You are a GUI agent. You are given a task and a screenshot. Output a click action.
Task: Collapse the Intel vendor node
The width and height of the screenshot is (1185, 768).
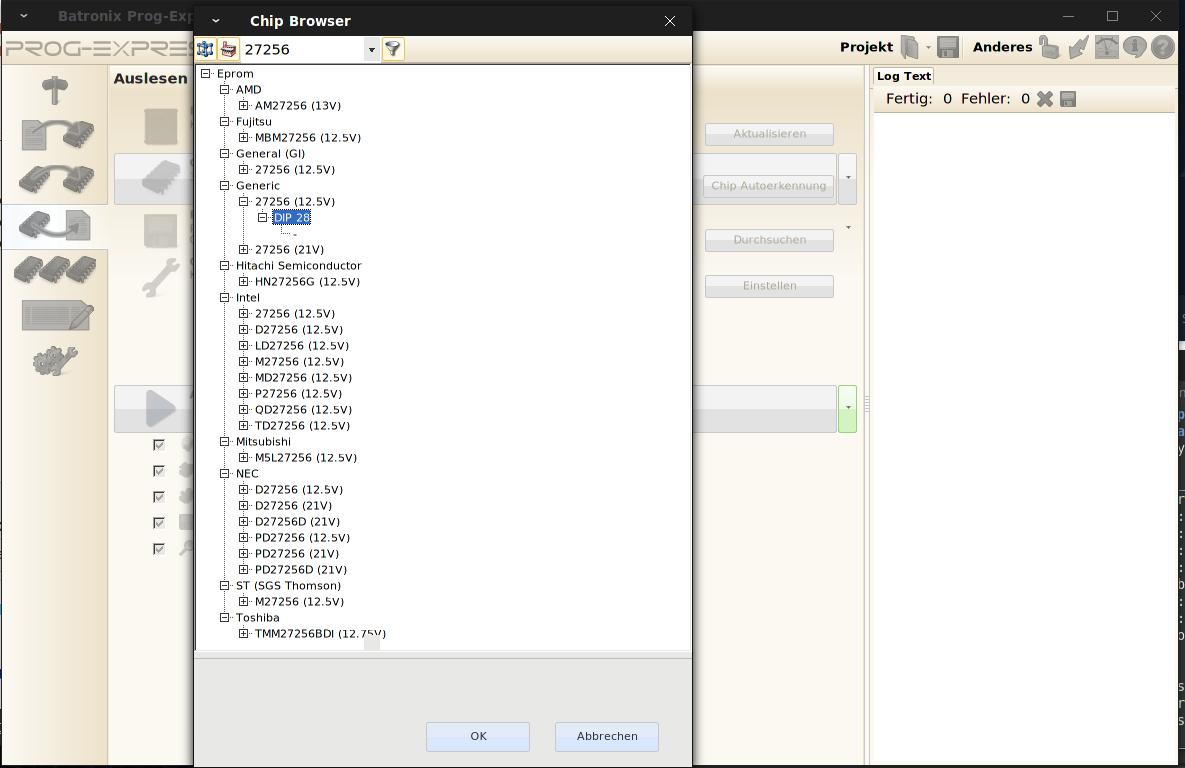[224, 297]
